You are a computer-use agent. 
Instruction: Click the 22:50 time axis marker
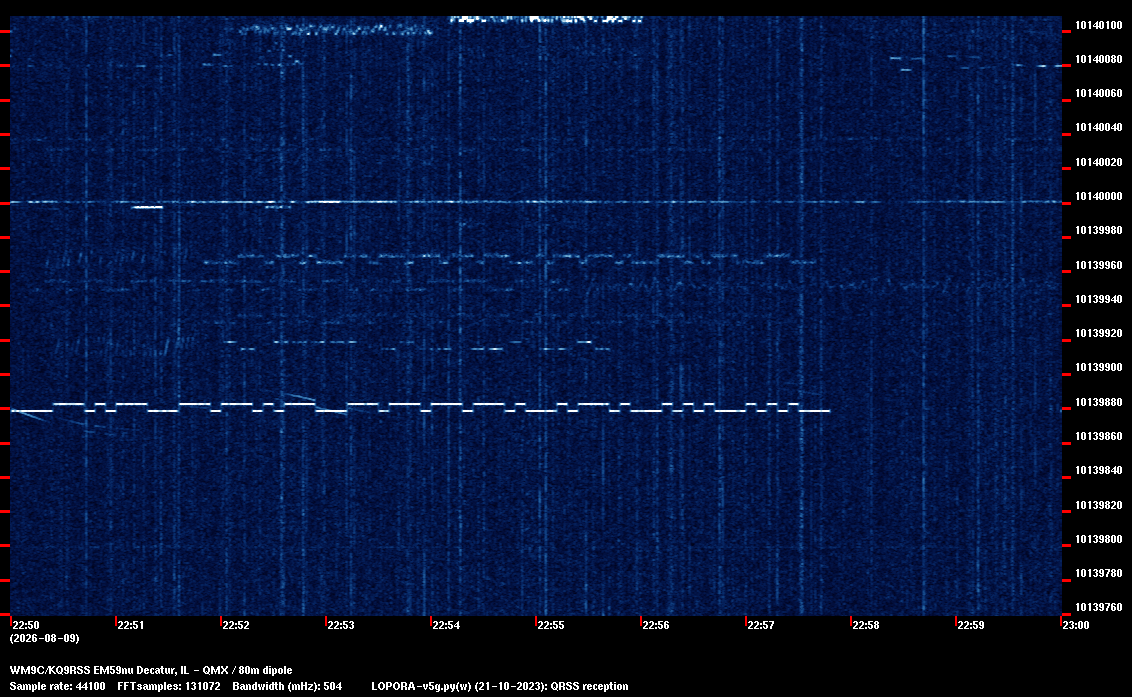(26, 625)
